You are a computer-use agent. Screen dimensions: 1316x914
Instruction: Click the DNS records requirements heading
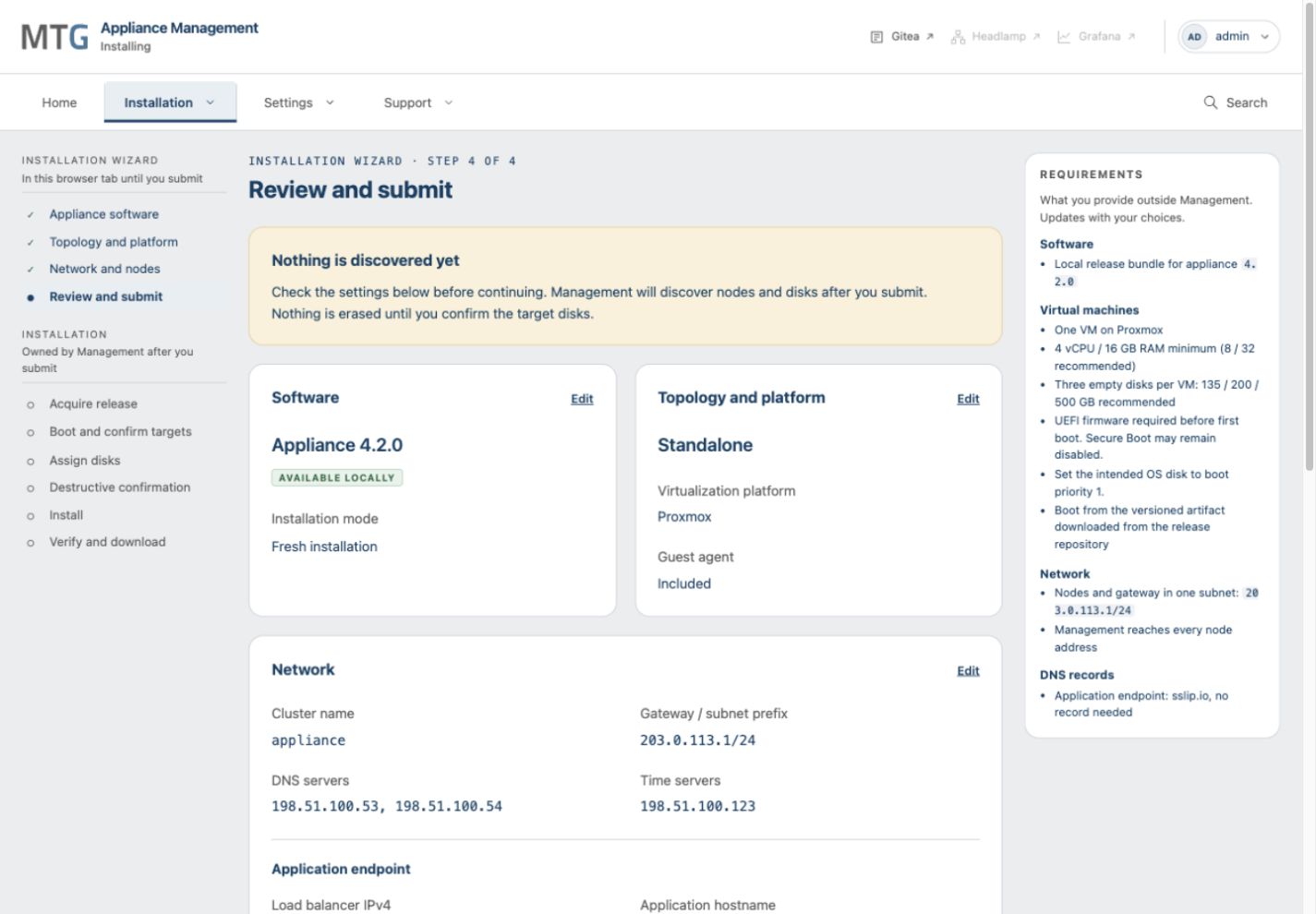1077,675
